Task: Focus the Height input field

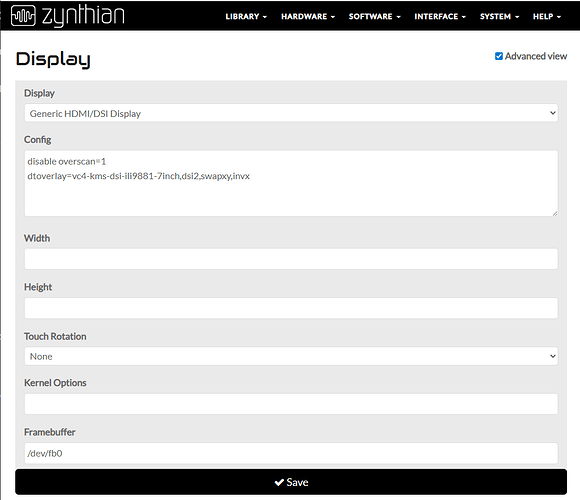Action: pyautogui.click(x=291, y=308)
